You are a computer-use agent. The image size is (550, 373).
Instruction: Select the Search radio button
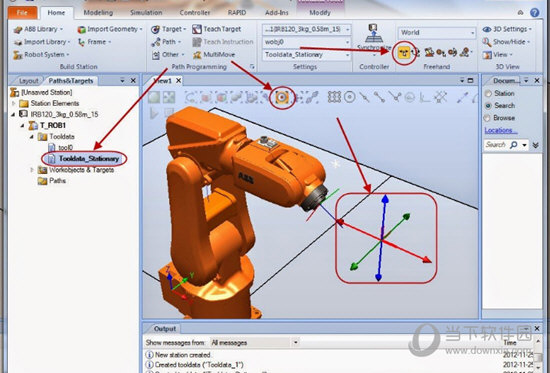488,105
